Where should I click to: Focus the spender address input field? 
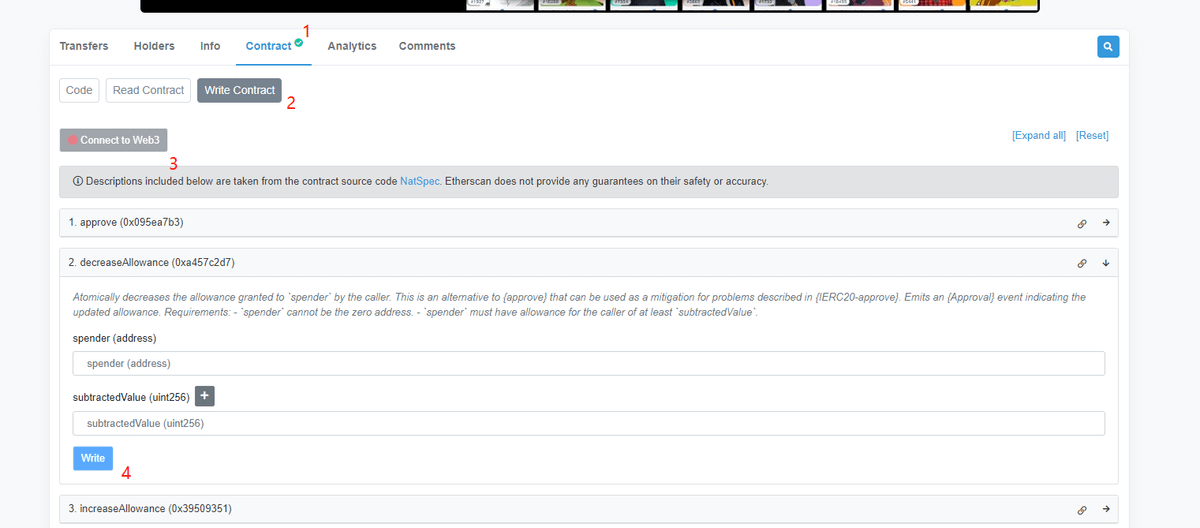pyautogui.click(x=588, y=363)
